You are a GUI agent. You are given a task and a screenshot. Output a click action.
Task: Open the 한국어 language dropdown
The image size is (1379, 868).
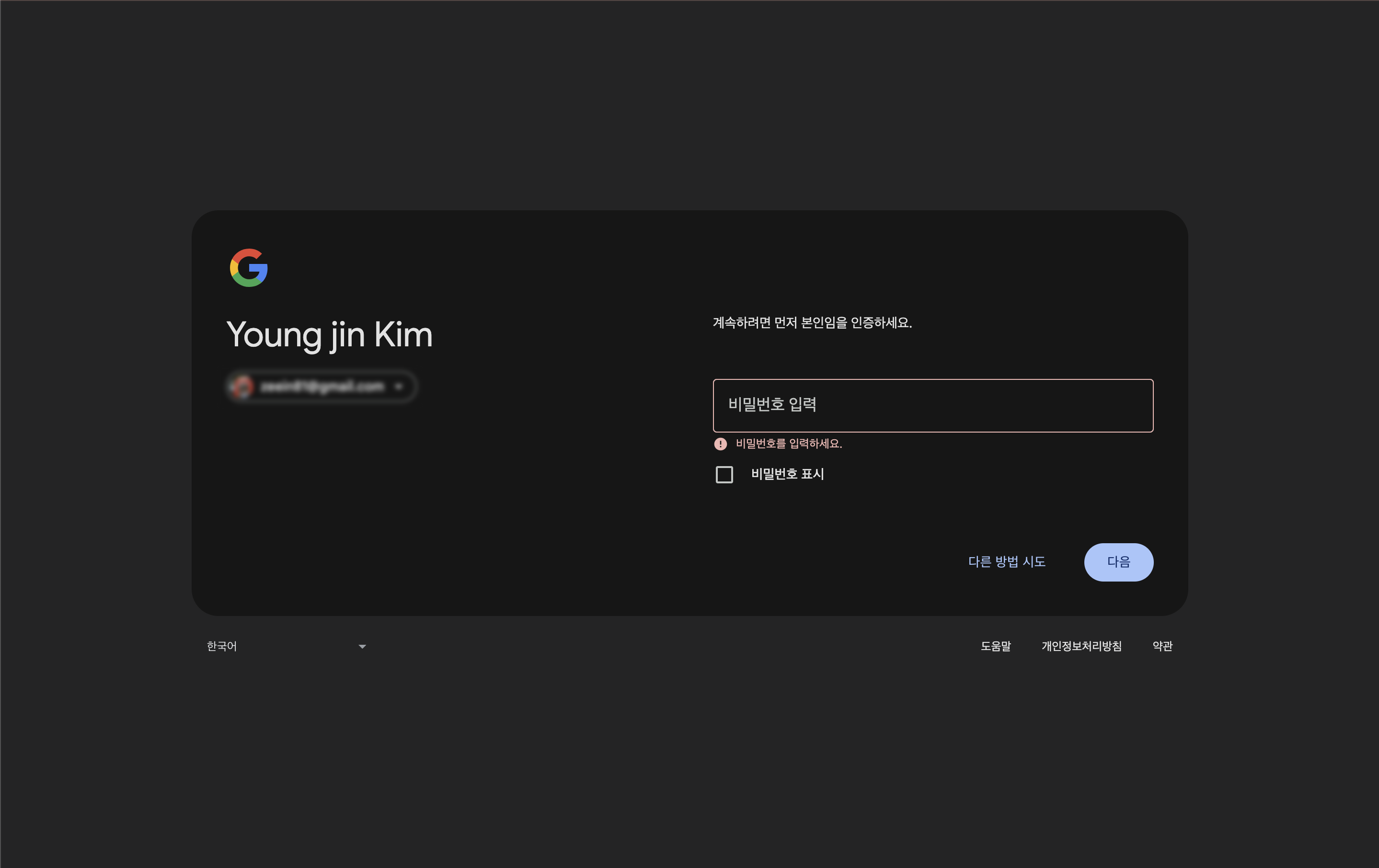click(287, 646)
